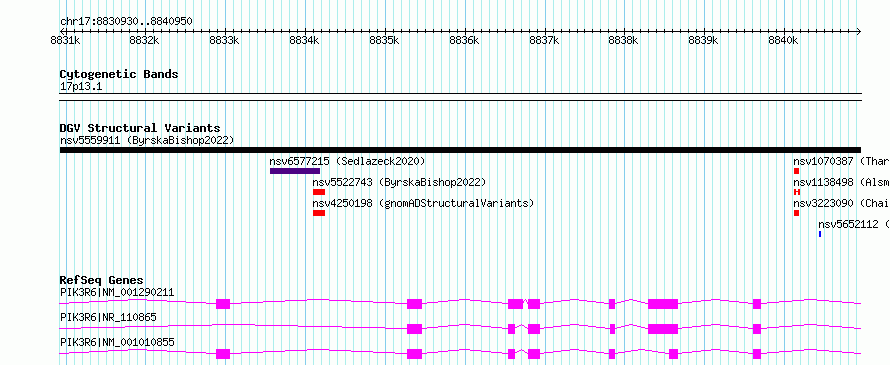Select the red square under nsv1070387
This screenshot has height=365, width=890.
[796, 171]
